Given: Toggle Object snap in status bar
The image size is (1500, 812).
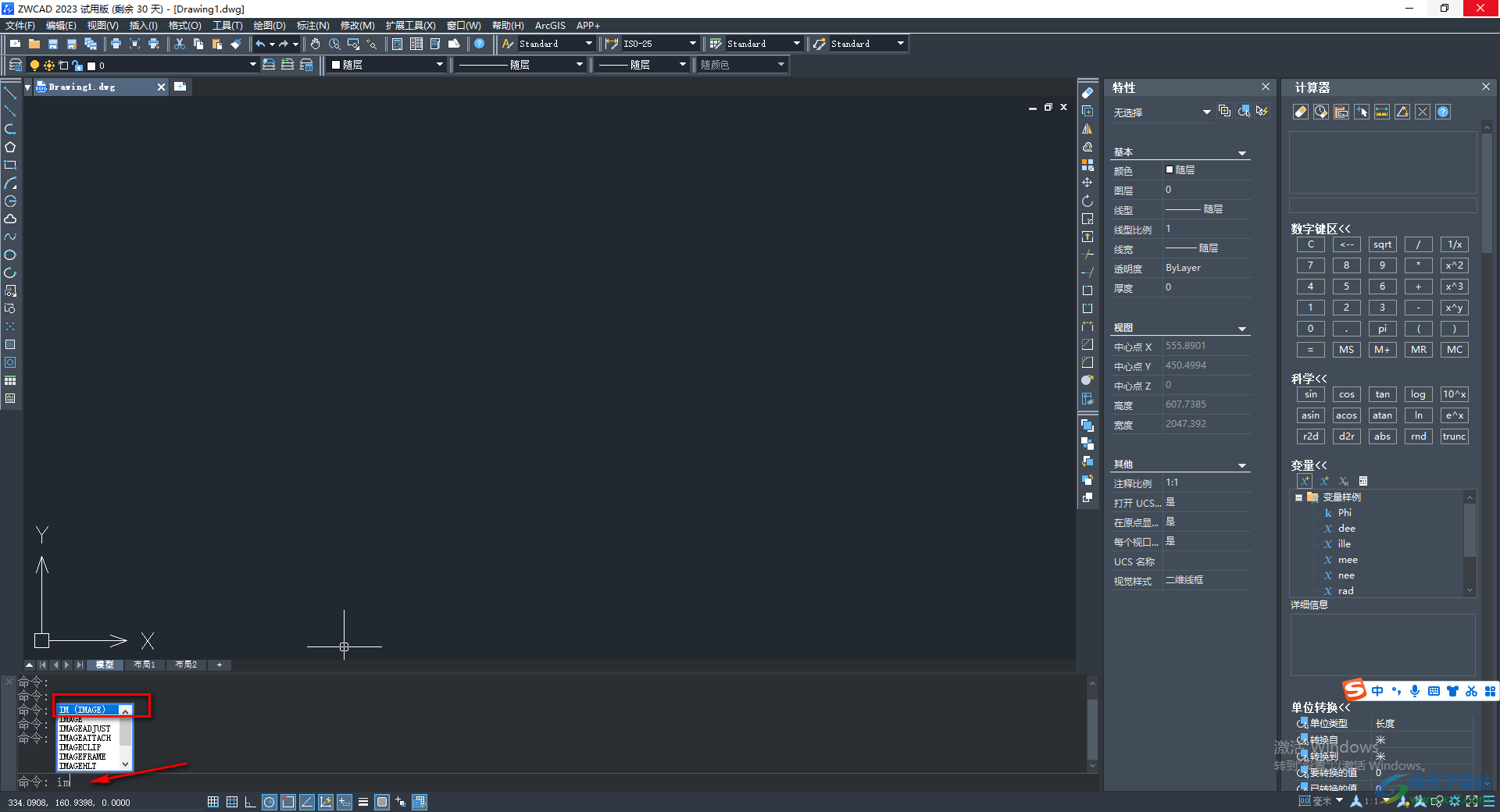Looking at the screenshot, I should 288,802.
